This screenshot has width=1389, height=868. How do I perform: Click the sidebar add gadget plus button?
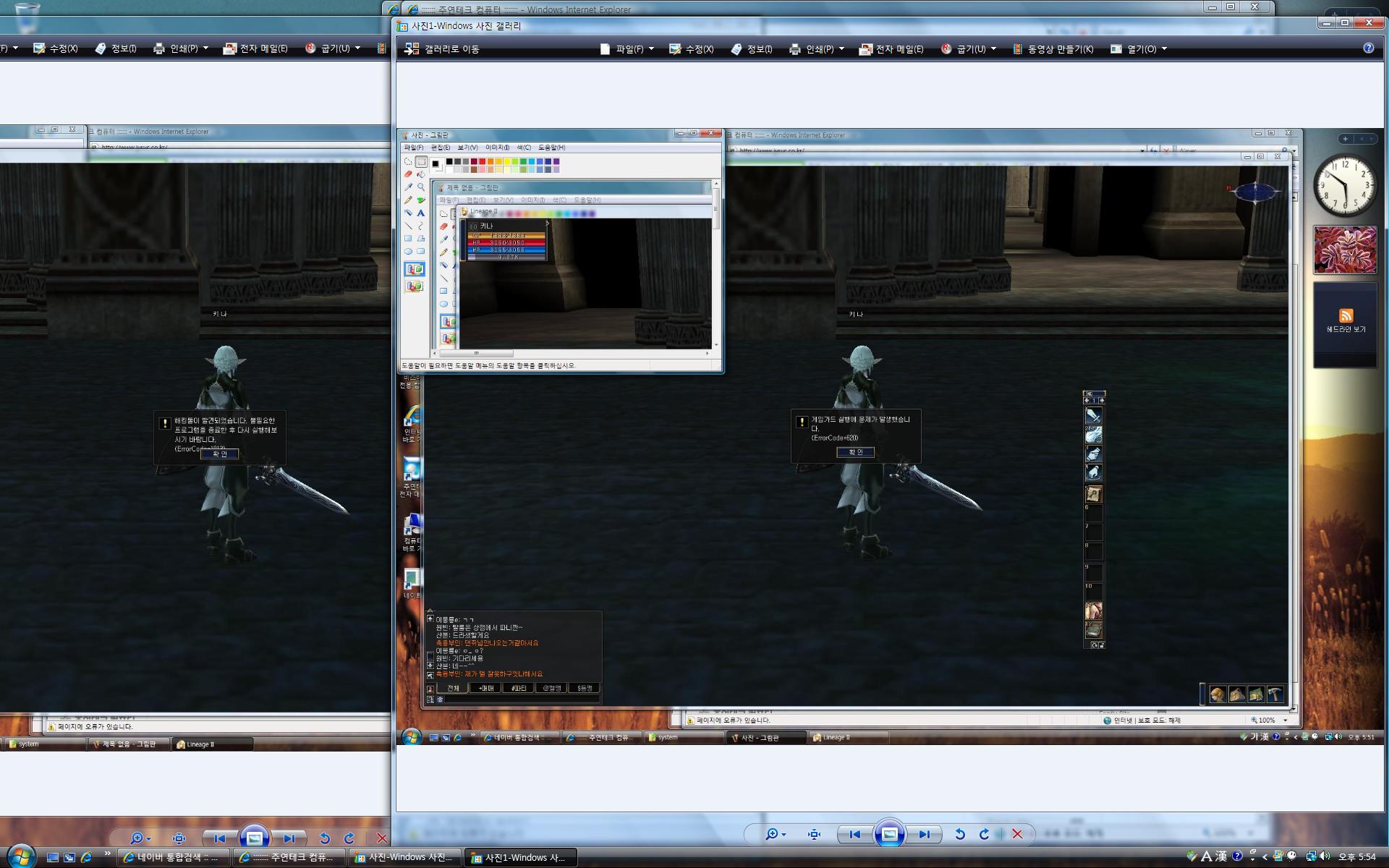point(1345,139)
